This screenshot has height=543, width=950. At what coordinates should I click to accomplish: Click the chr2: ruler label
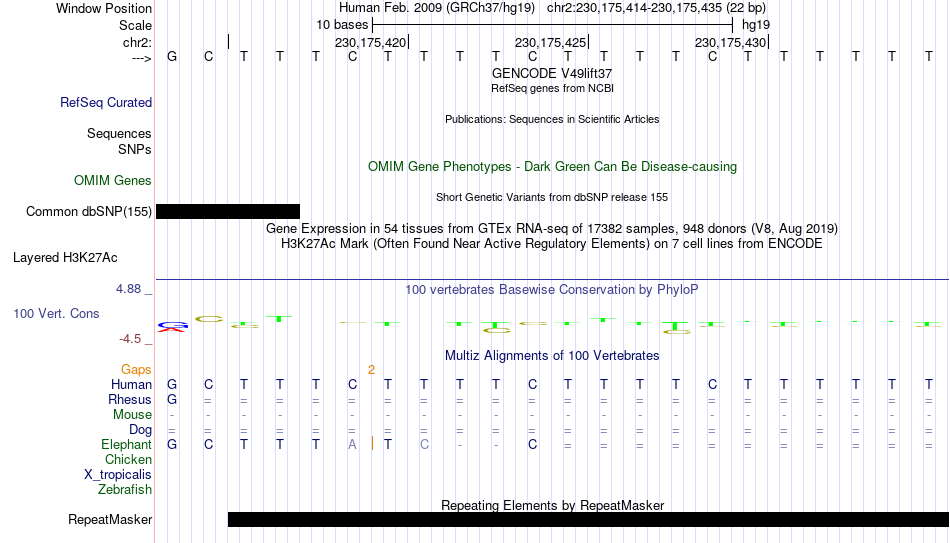(137, 42)
